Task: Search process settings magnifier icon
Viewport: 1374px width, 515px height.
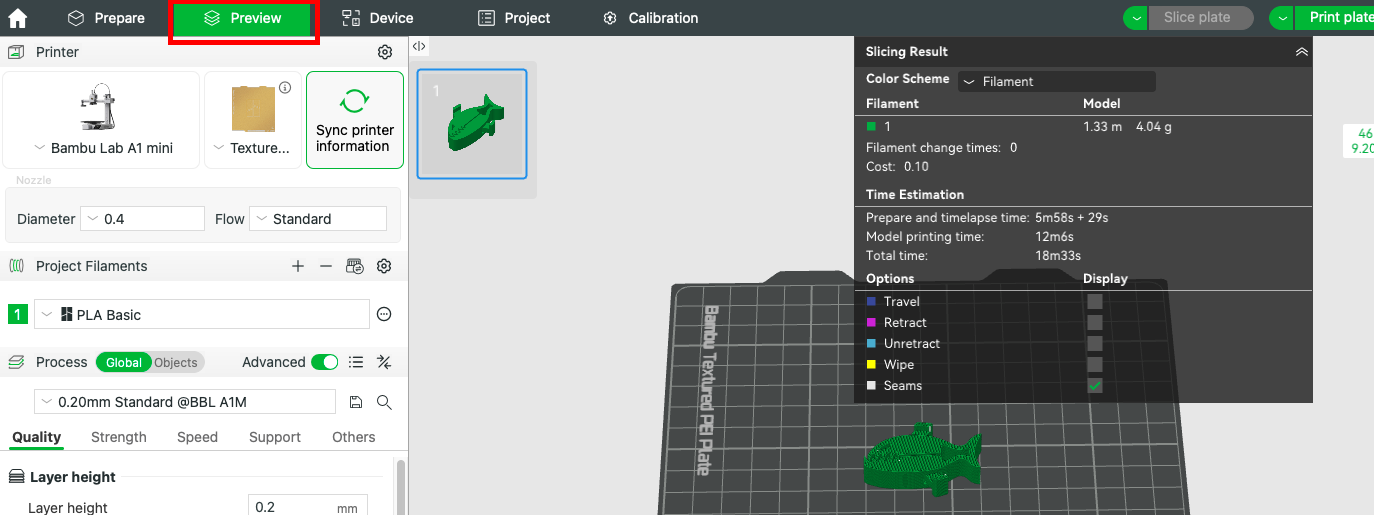Action: point(384,402)
